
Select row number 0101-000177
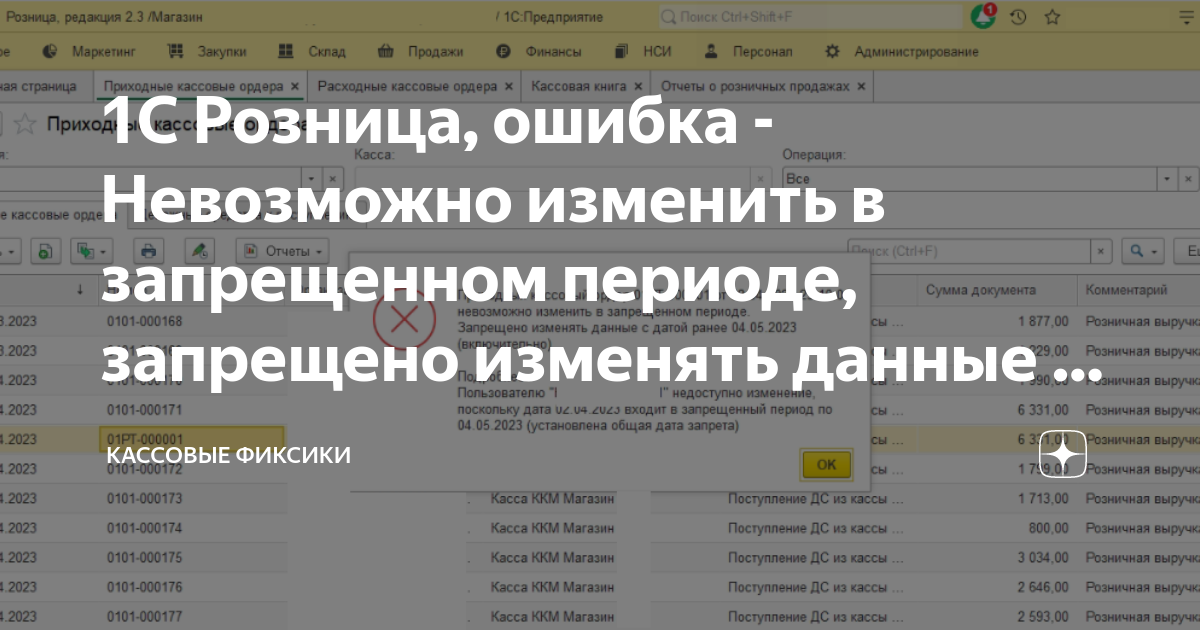pyautogui.click(x=145, y=616)
